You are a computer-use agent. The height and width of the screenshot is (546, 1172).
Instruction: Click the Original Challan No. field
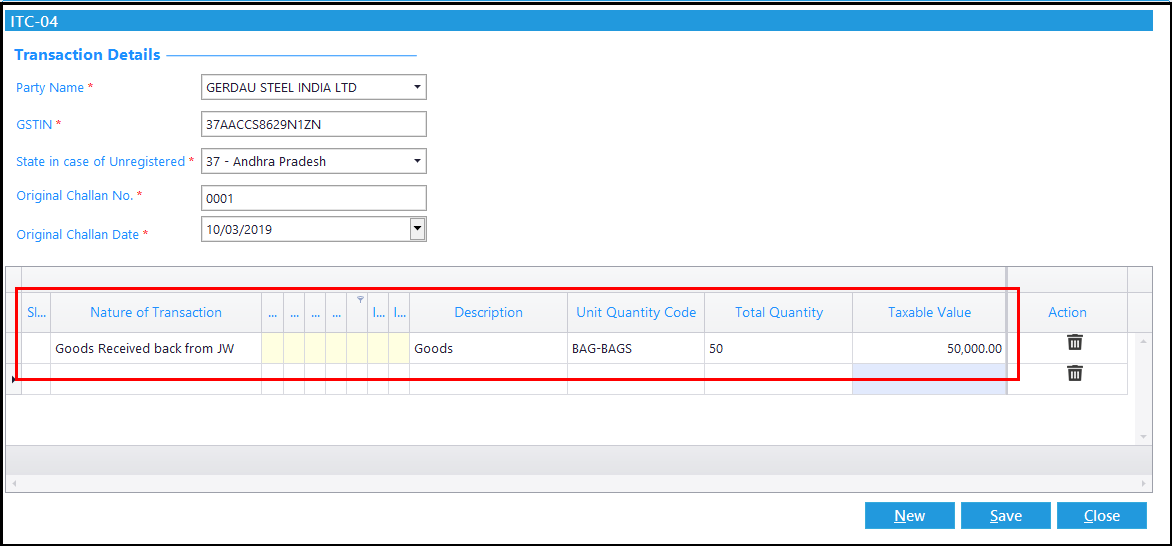tap(314, 198)
